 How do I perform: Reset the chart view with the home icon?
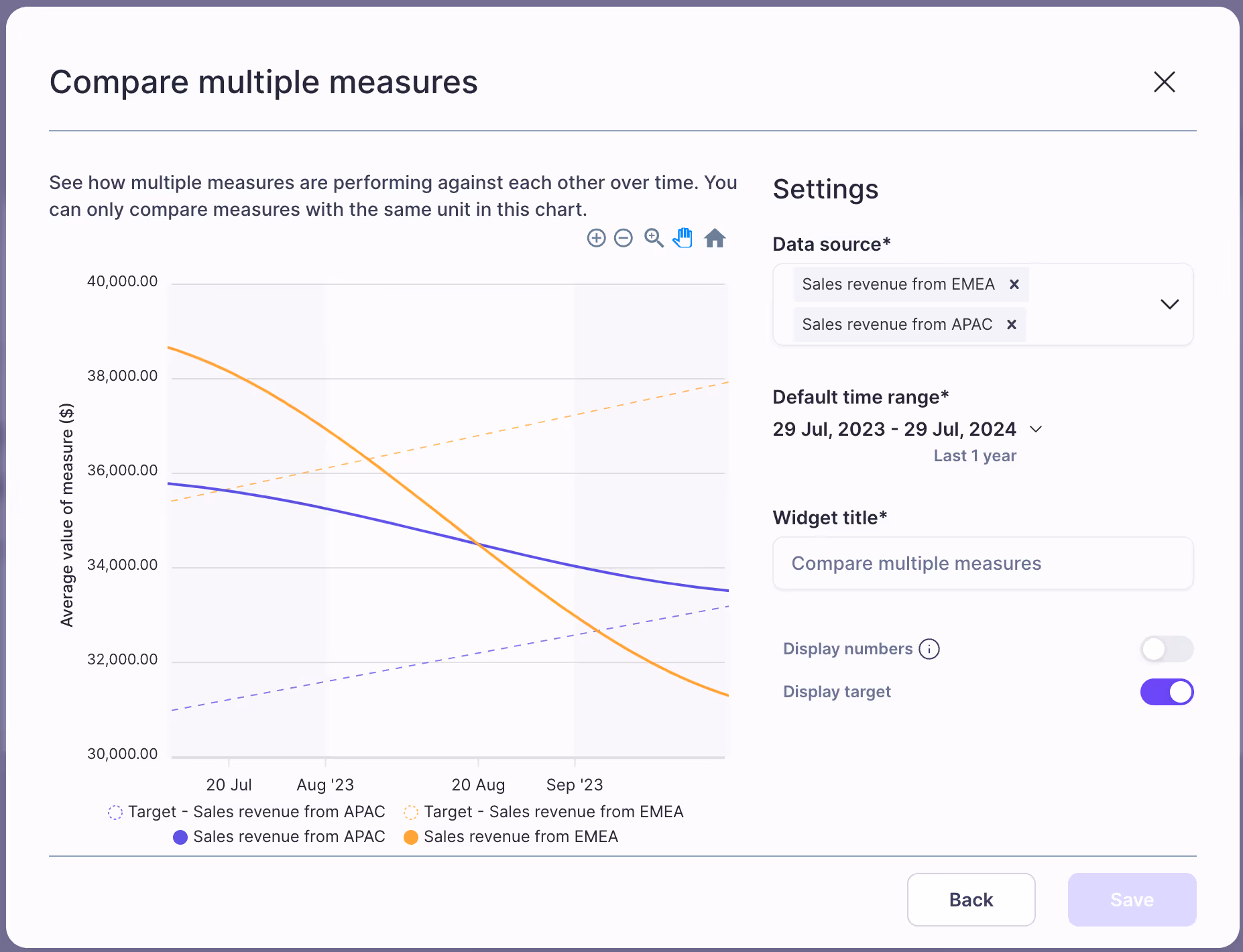pos(715,238)
